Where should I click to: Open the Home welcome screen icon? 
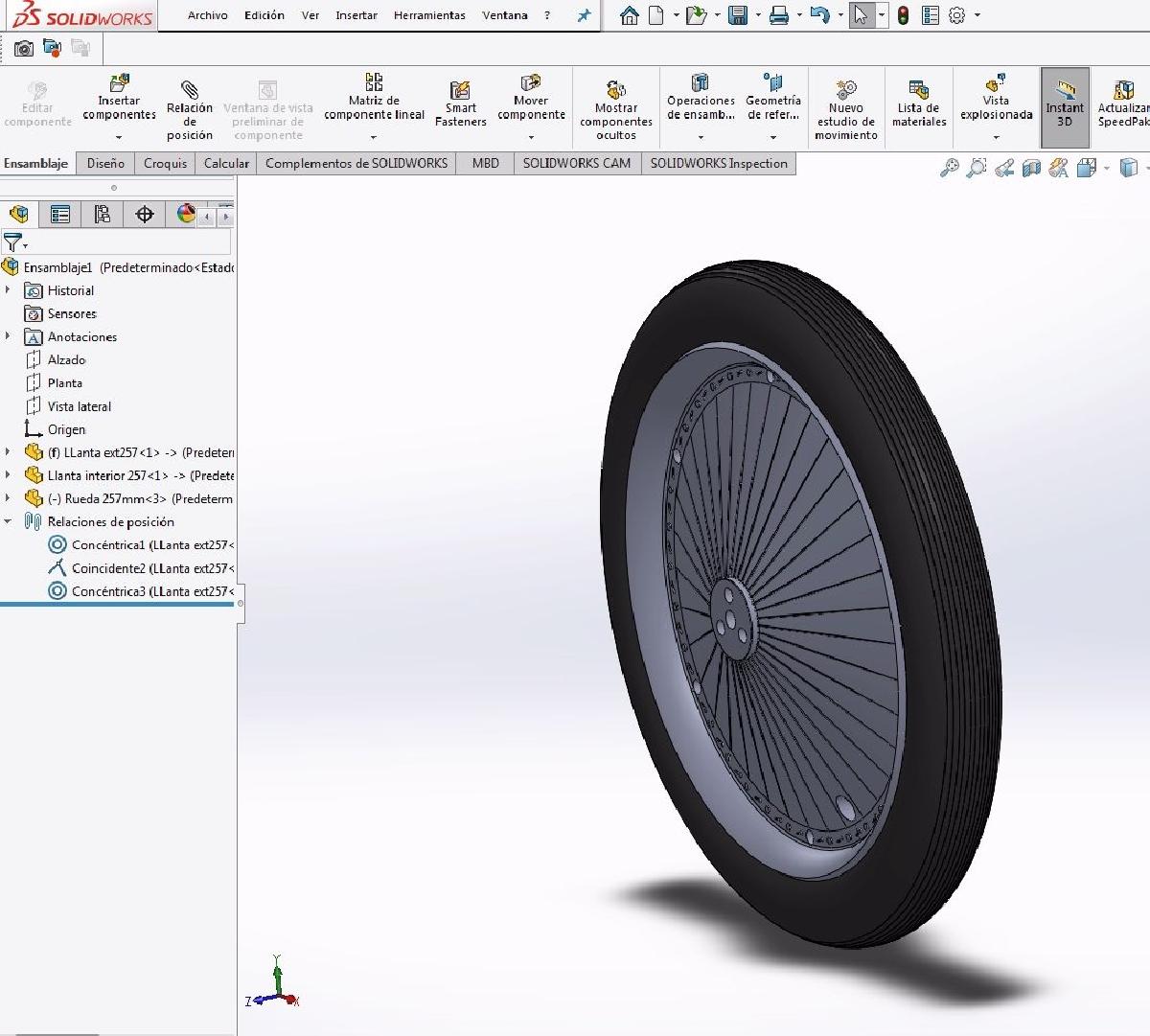(x=629, y=15)
